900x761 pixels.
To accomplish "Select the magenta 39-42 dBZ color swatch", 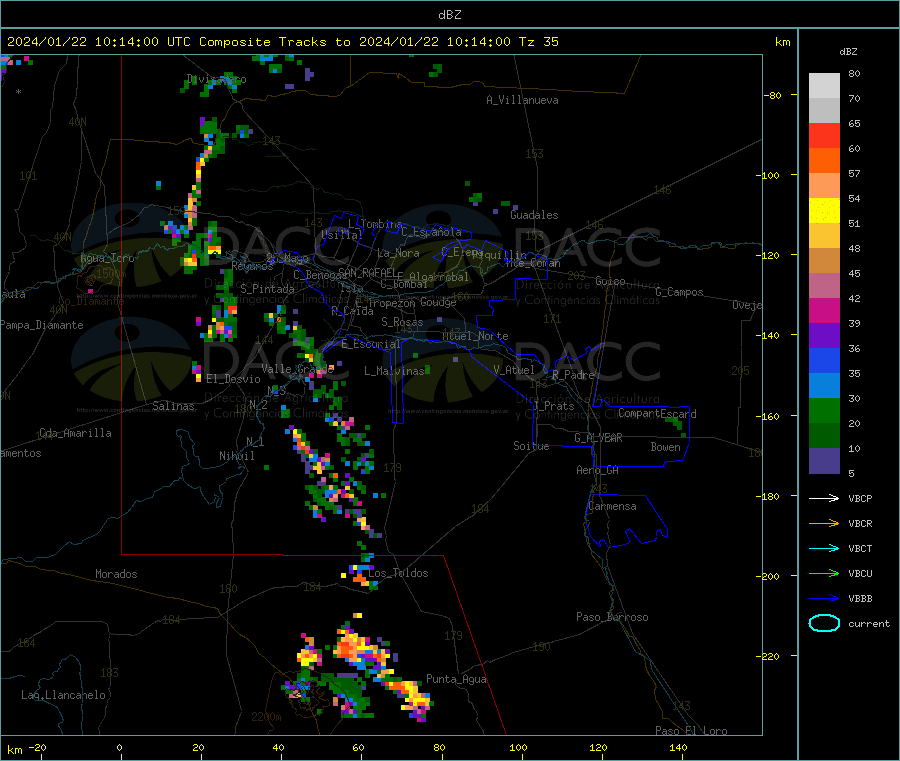I will 824,311.
